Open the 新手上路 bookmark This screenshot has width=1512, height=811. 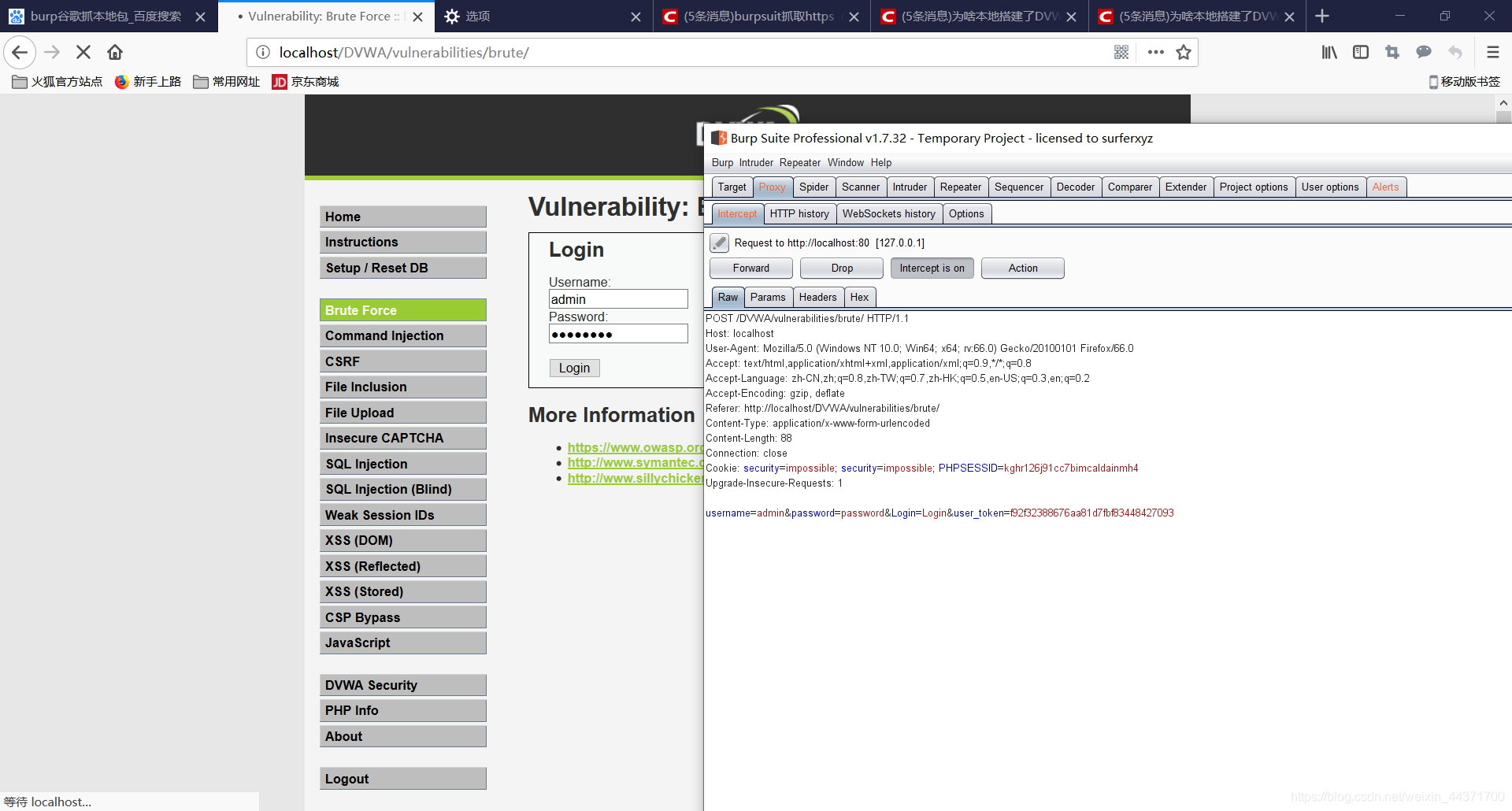pos(148,82)
